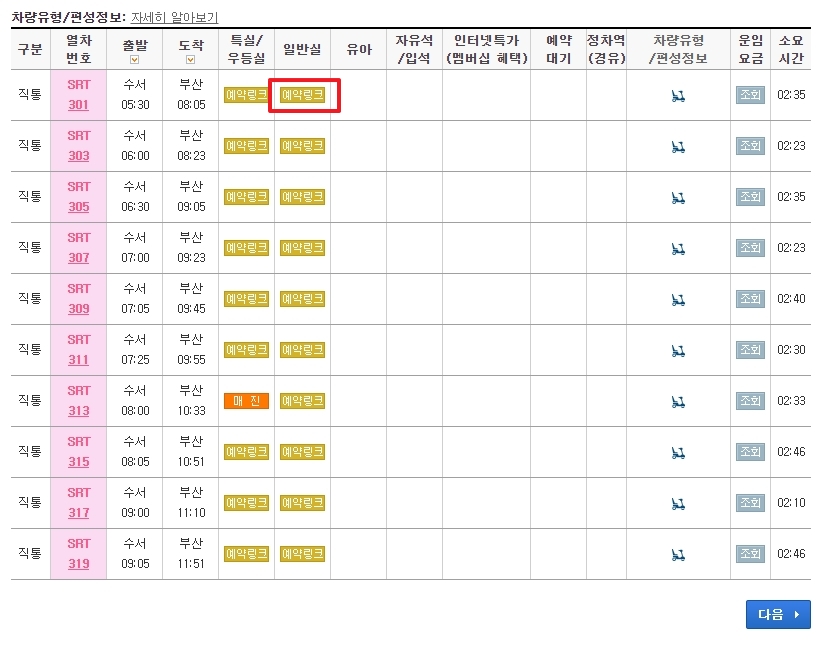Viewport: 825px width, 649px height.
Task: Go to next page with 다음 button
Action: (778, 614)
